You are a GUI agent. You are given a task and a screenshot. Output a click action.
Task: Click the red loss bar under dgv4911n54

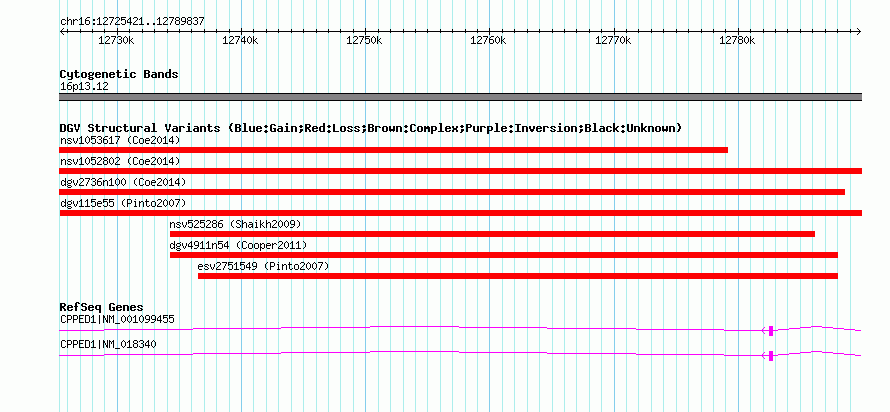pos(503,255)
